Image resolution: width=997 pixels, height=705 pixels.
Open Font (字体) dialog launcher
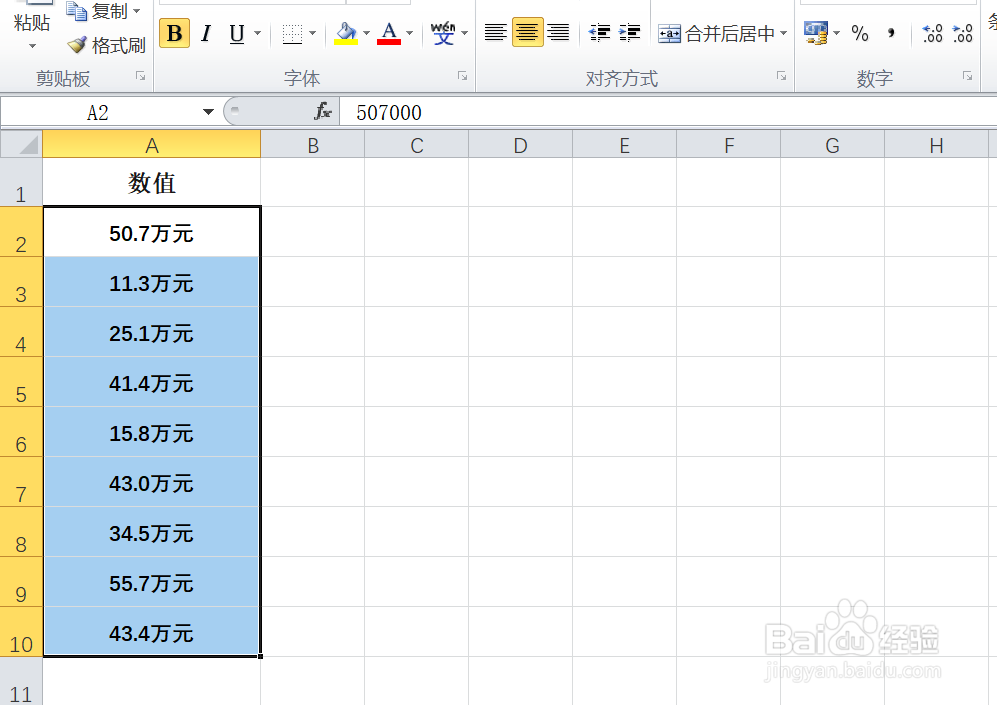pos(462,76)
